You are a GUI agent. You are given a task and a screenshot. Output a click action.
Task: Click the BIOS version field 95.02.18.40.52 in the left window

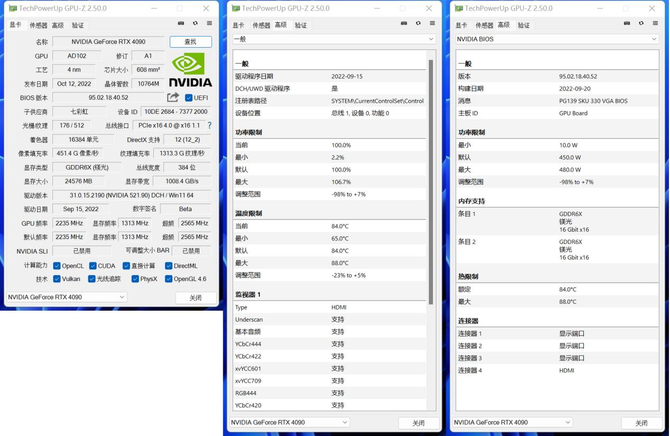[108, 97]
